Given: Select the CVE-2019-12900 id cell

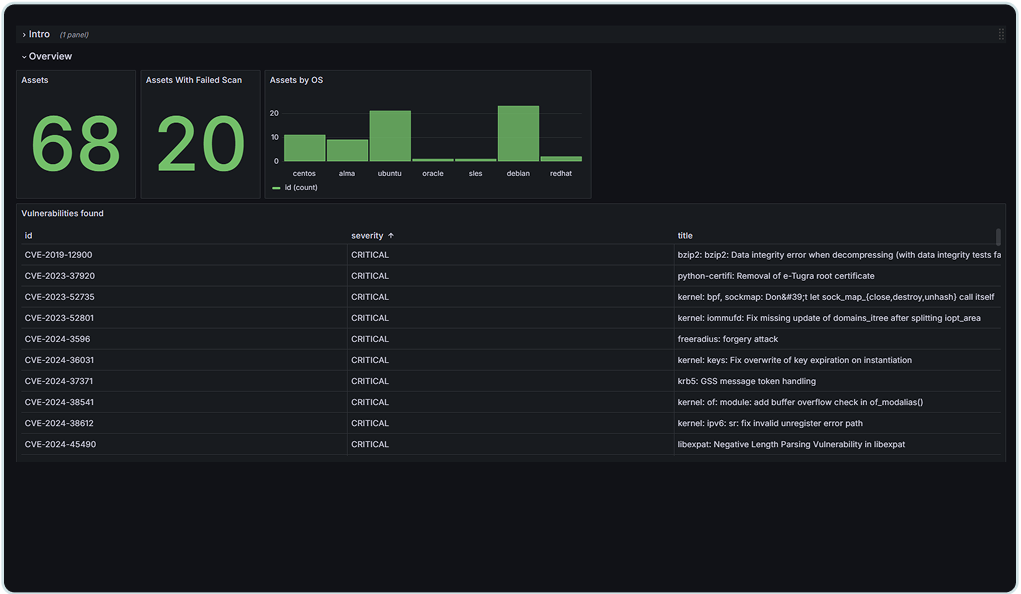Looking at the screenshot, I should tap(58, 255).
